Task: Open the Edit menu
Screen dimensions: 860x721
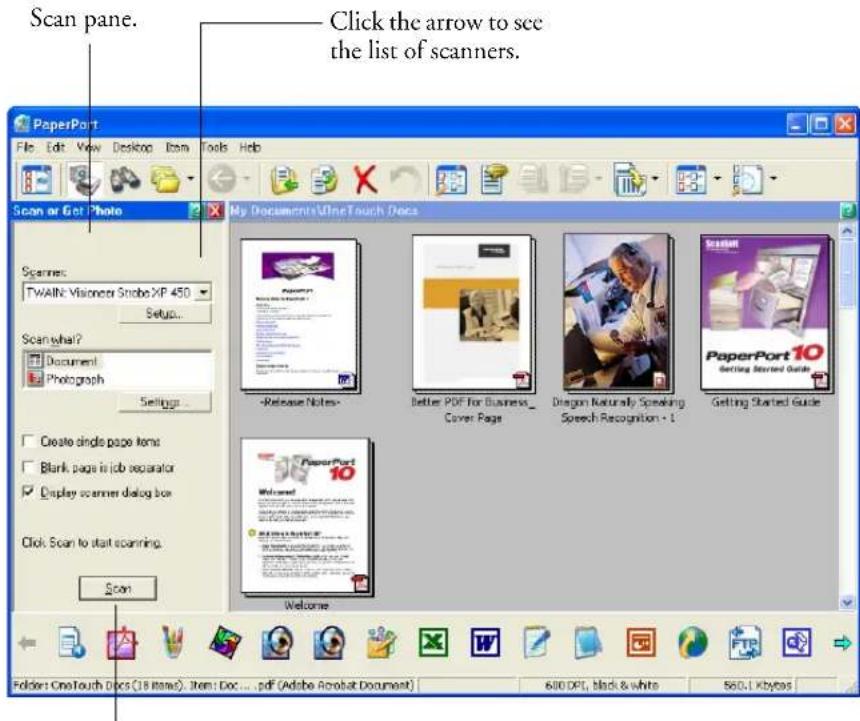Action: click(x=55, y=147)
